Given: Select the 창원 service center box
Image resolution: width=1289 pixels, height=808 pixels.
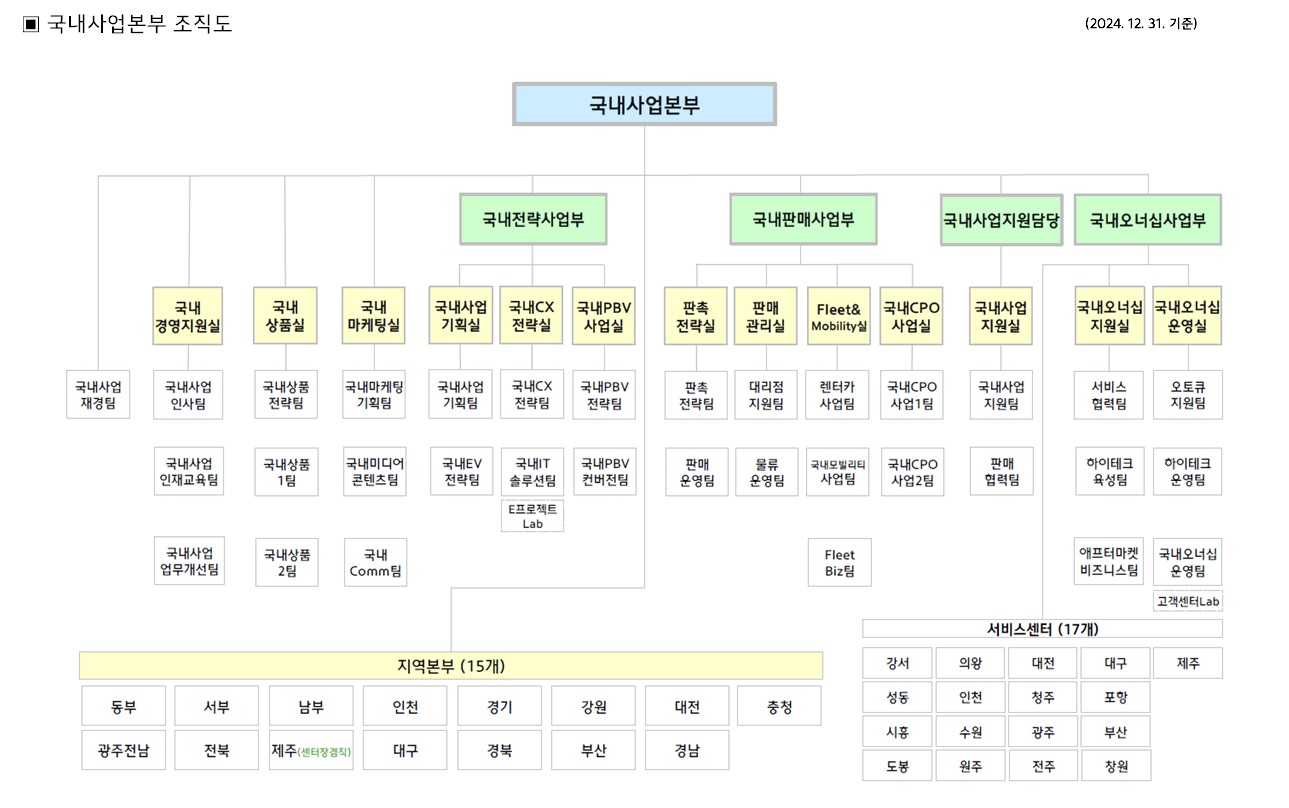Looking at the screenshot, I should (x=1116, y=767).
